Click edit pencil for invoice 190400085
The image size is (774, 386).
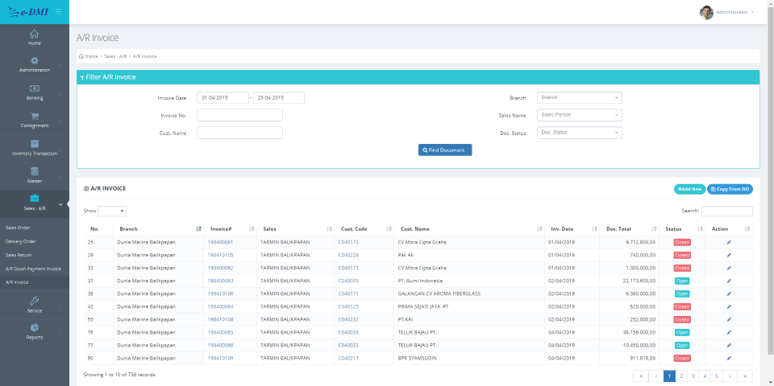pos(729,332)
